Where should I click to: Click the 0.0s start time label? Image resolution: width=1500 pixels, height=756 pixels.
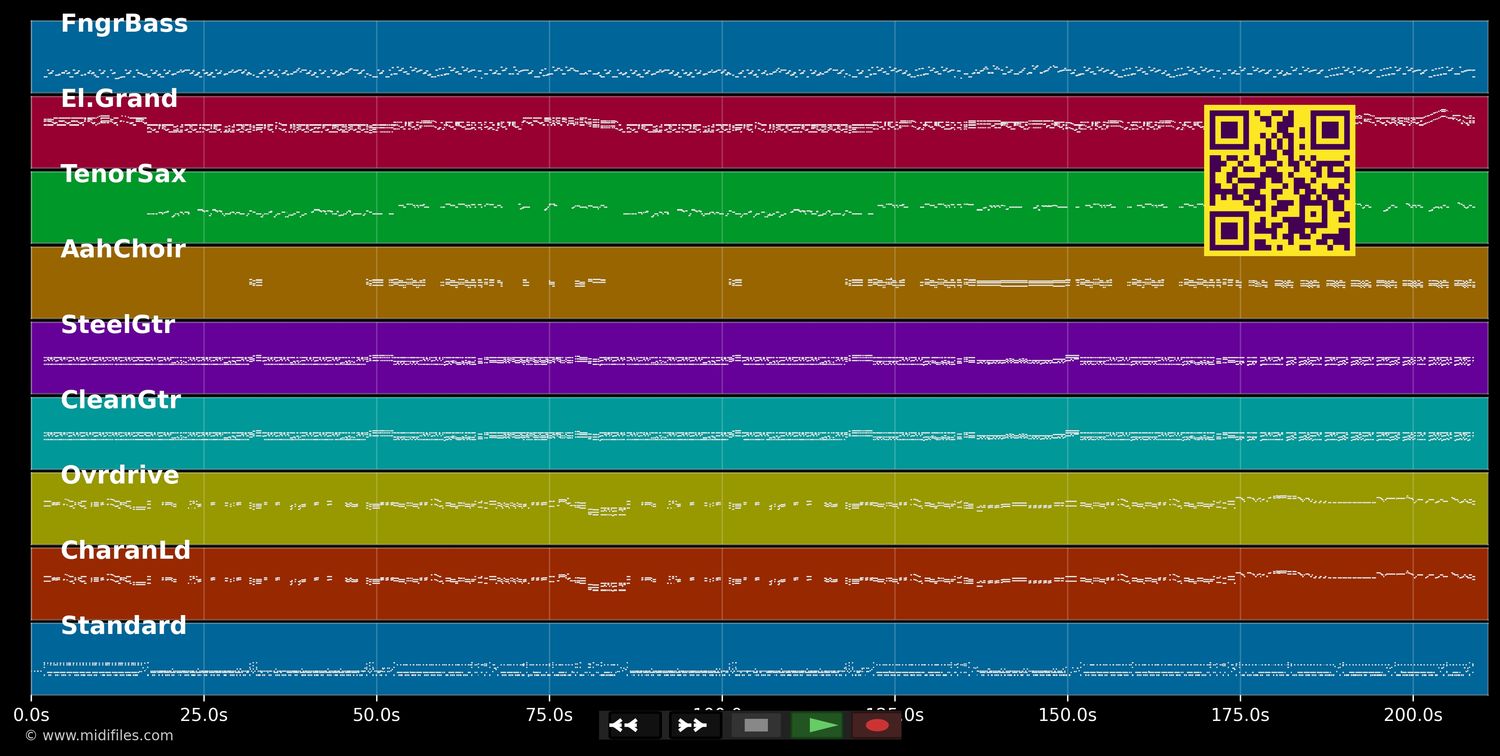pos(31,715)
